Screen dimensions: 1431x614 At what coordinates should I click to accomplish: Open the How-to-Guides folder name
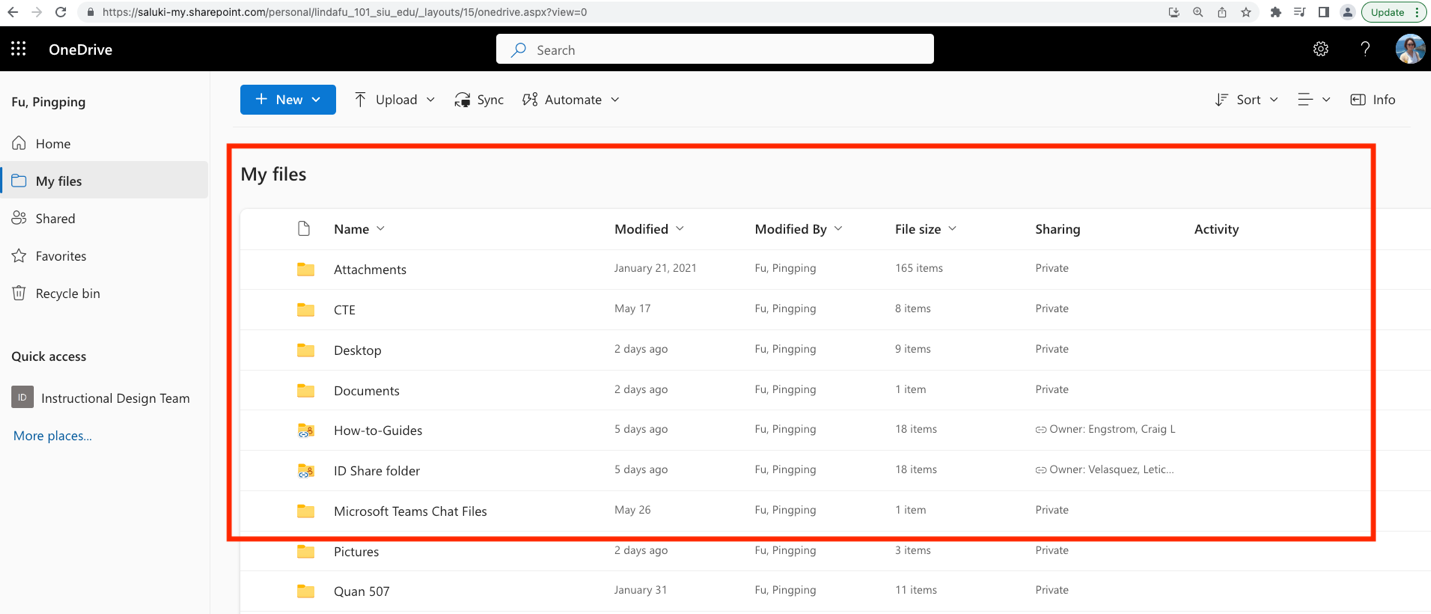point(378,430)
